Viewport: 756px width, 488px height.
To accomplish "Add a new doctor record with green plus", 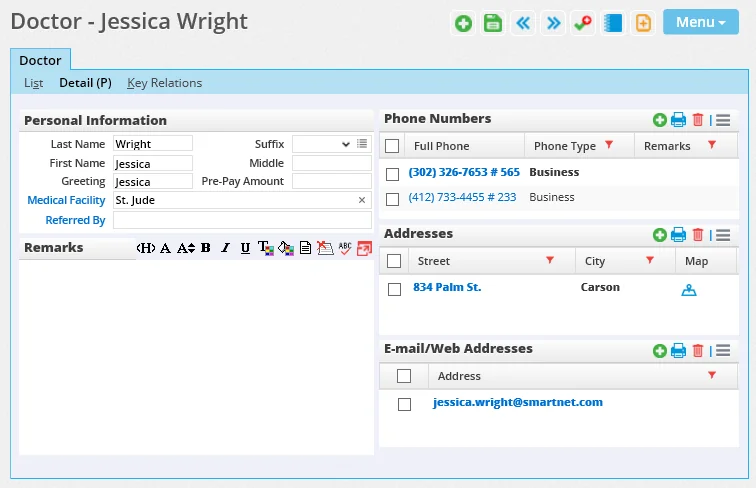I will (463, 23).
